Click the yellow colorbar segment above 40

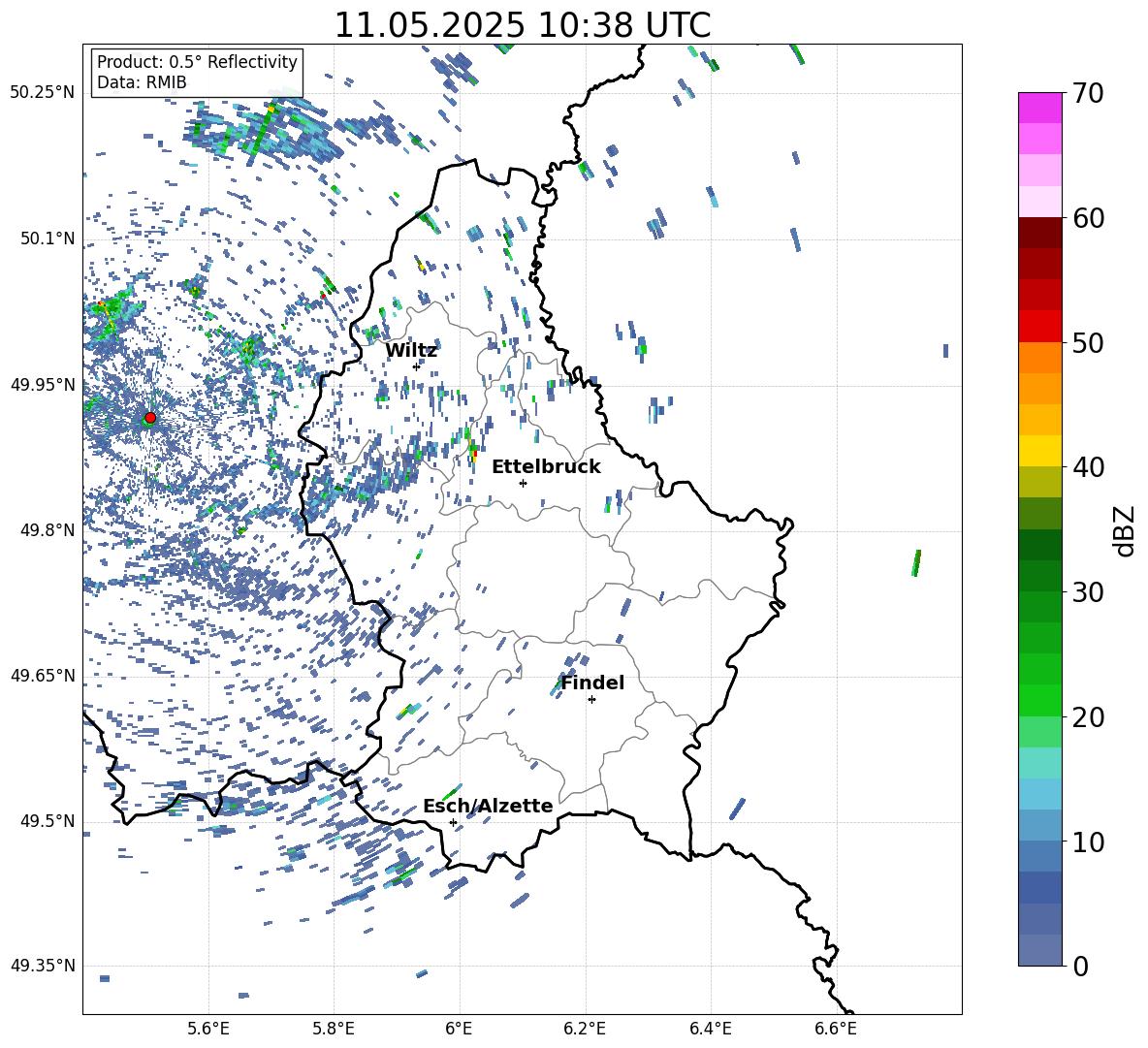[x=1039, y=451]
